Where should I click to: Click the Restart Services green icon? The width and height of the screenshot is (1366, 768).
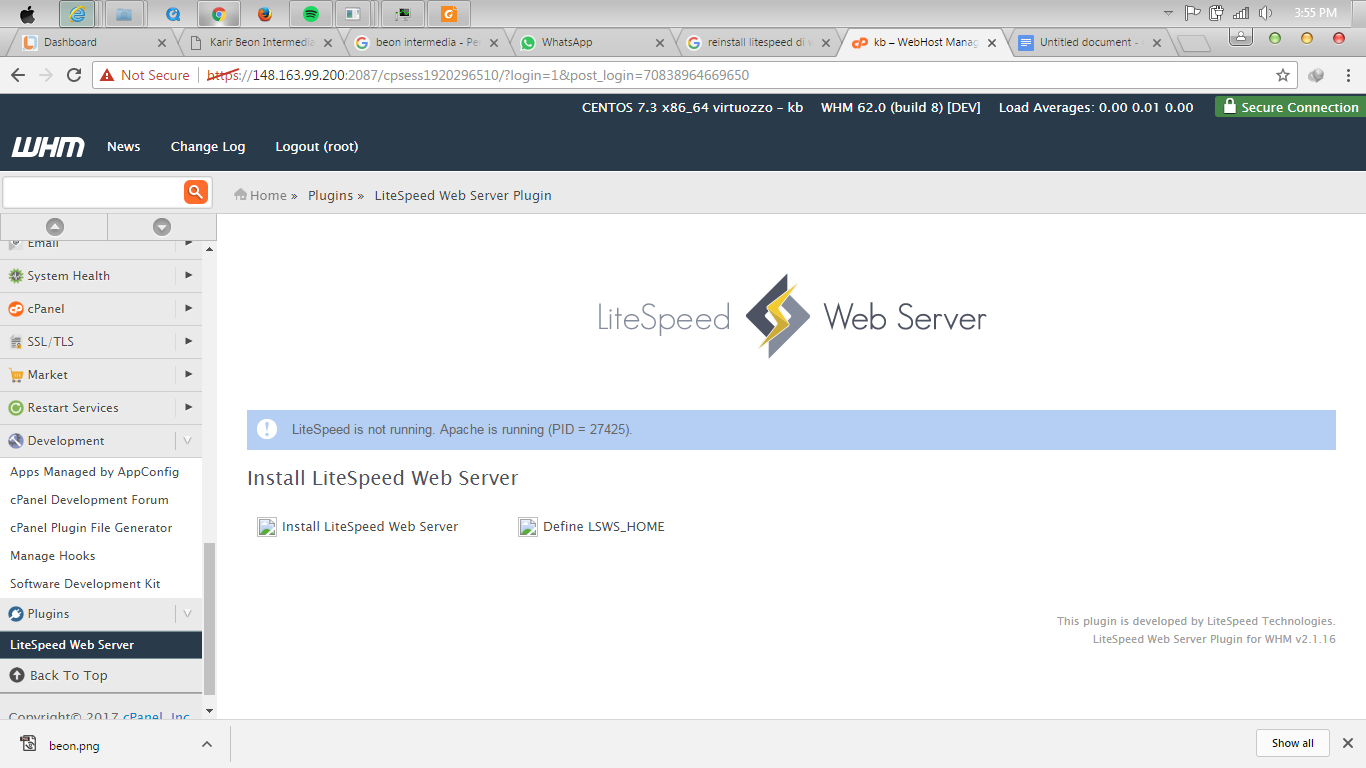[x=16, y=408]
